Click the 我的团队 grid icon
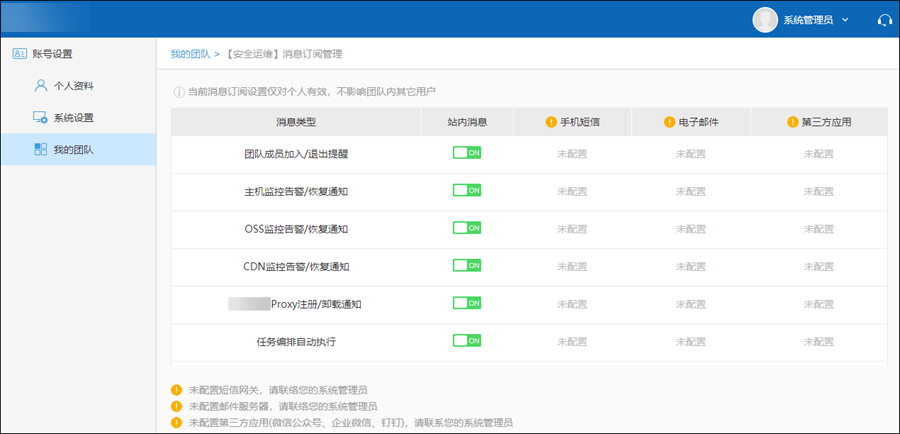 tap(41, 149)
